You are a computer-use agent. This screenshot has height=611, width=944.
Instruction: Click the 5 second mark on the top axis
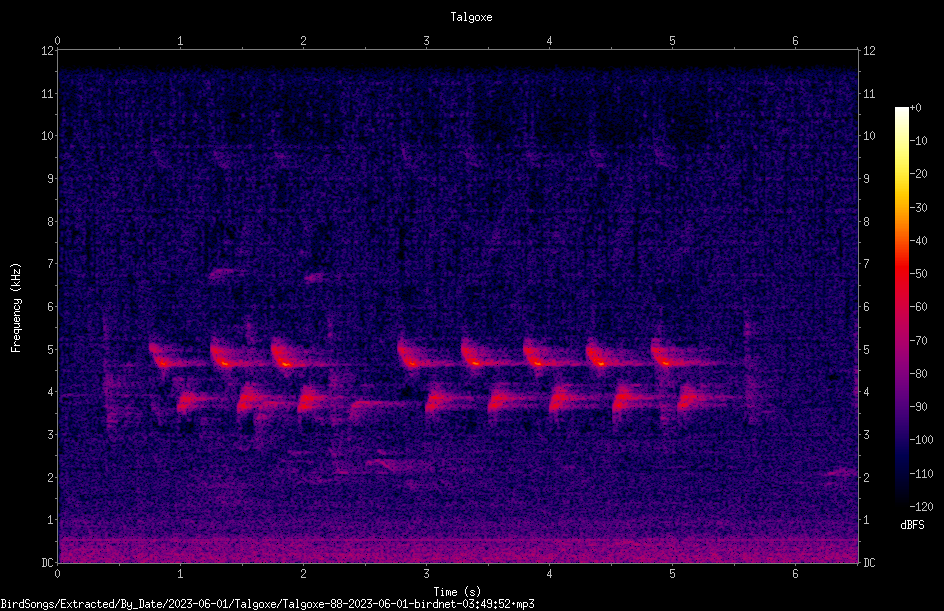pos(672,40)
